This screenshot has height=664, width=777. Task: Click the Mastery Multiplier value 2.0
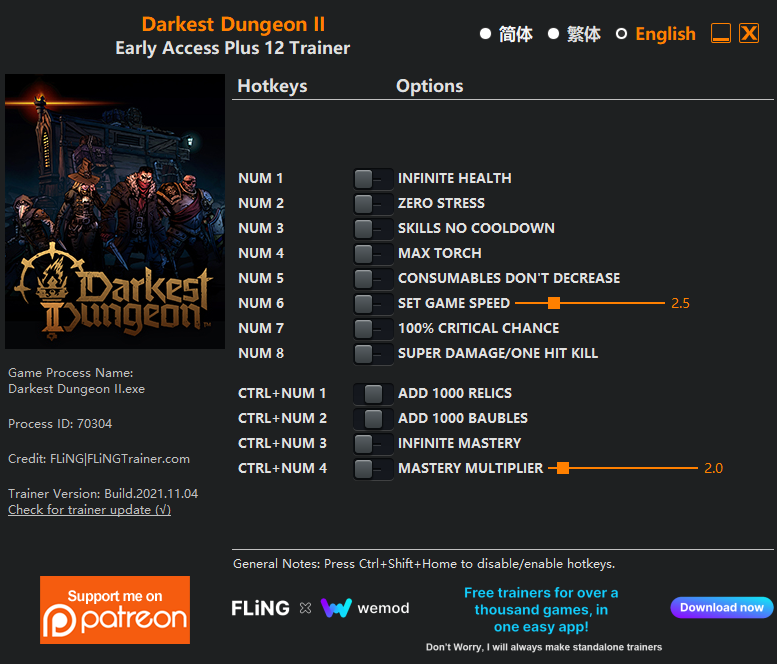(714, 468)
